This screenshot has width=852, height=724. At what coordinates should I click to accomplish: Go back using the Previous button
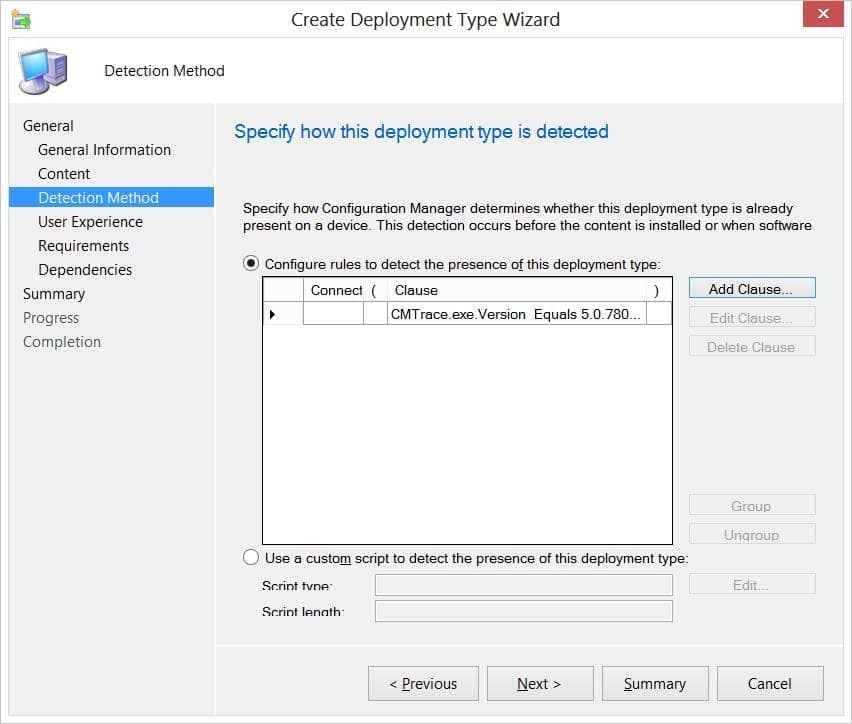[423, 683]
